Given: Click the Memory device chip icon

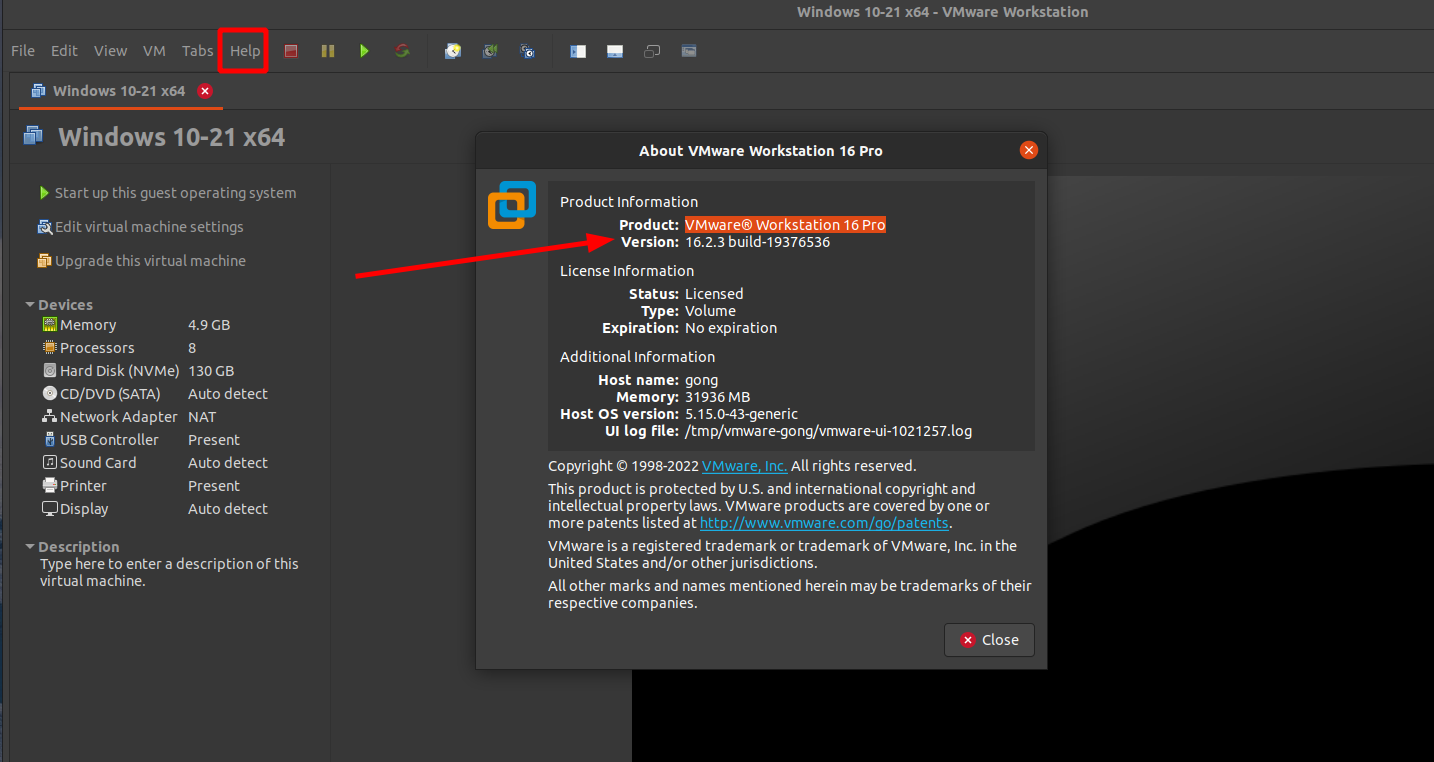Looking at the screenshot, I should point(50,325).
